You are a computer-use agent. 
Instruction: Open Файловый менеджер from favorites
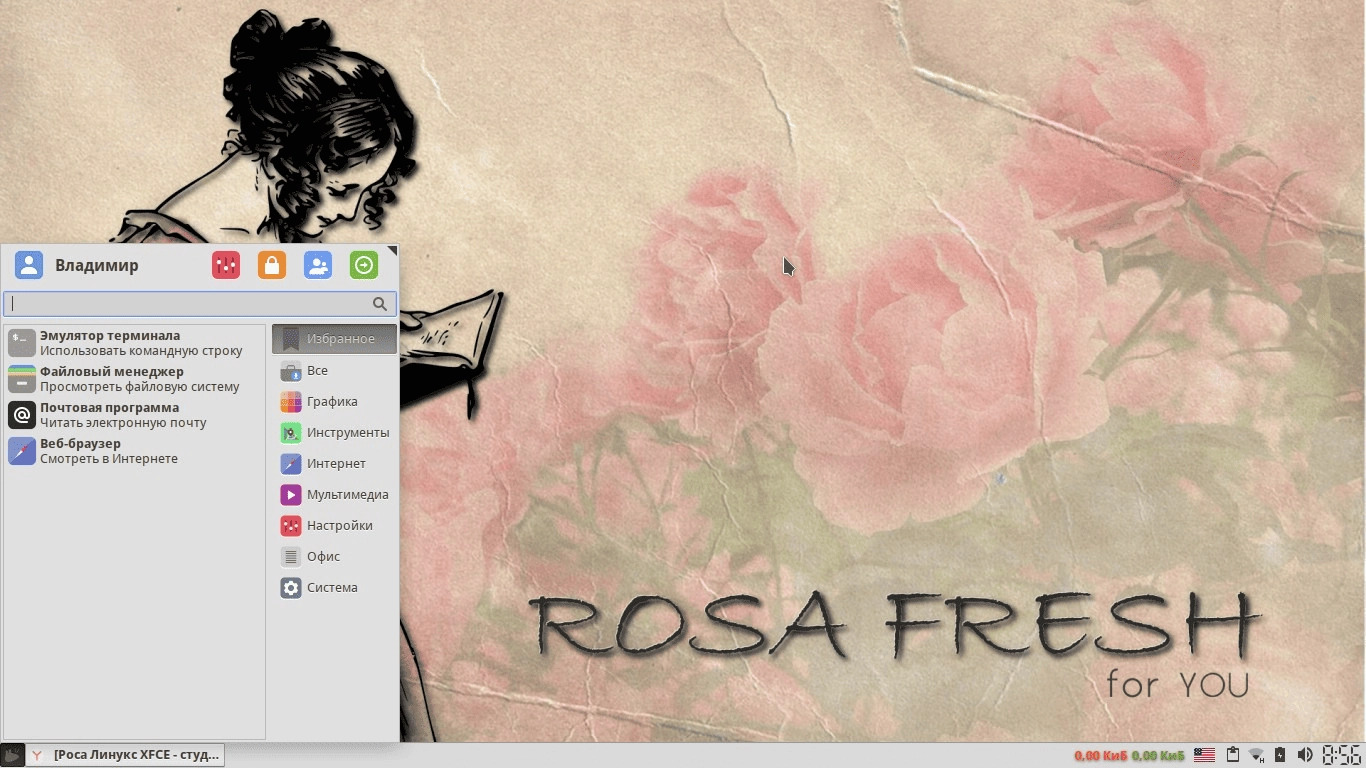135,379
